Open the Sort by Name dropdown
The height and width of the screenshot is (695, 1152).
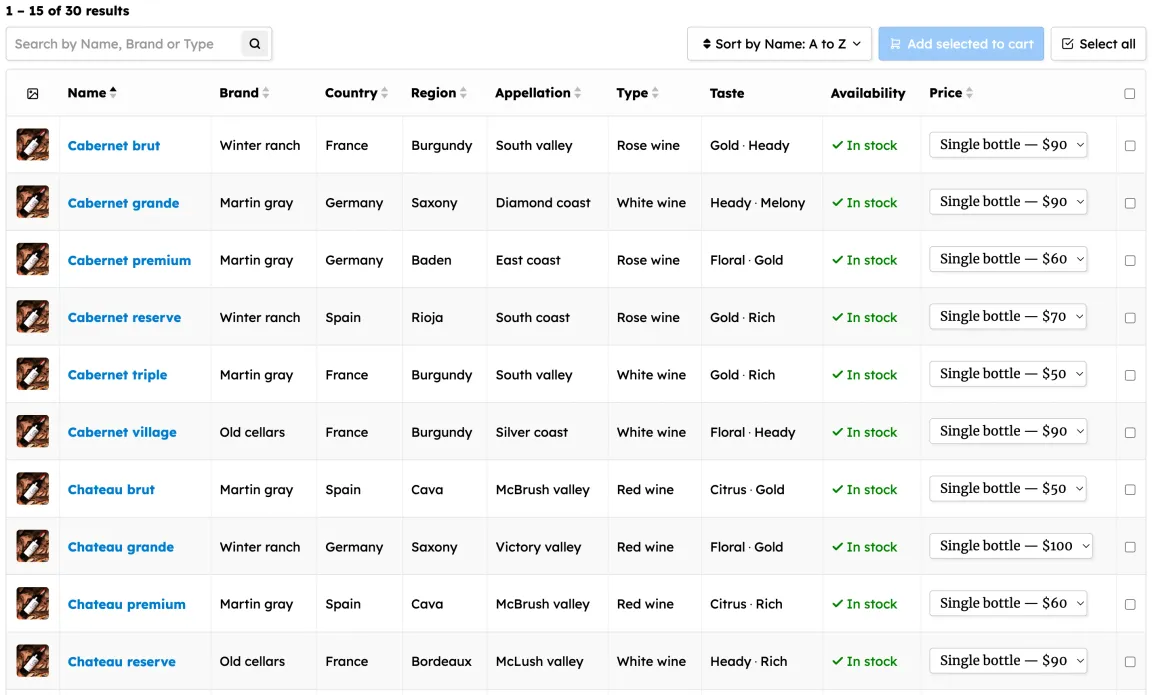[780, 44]
